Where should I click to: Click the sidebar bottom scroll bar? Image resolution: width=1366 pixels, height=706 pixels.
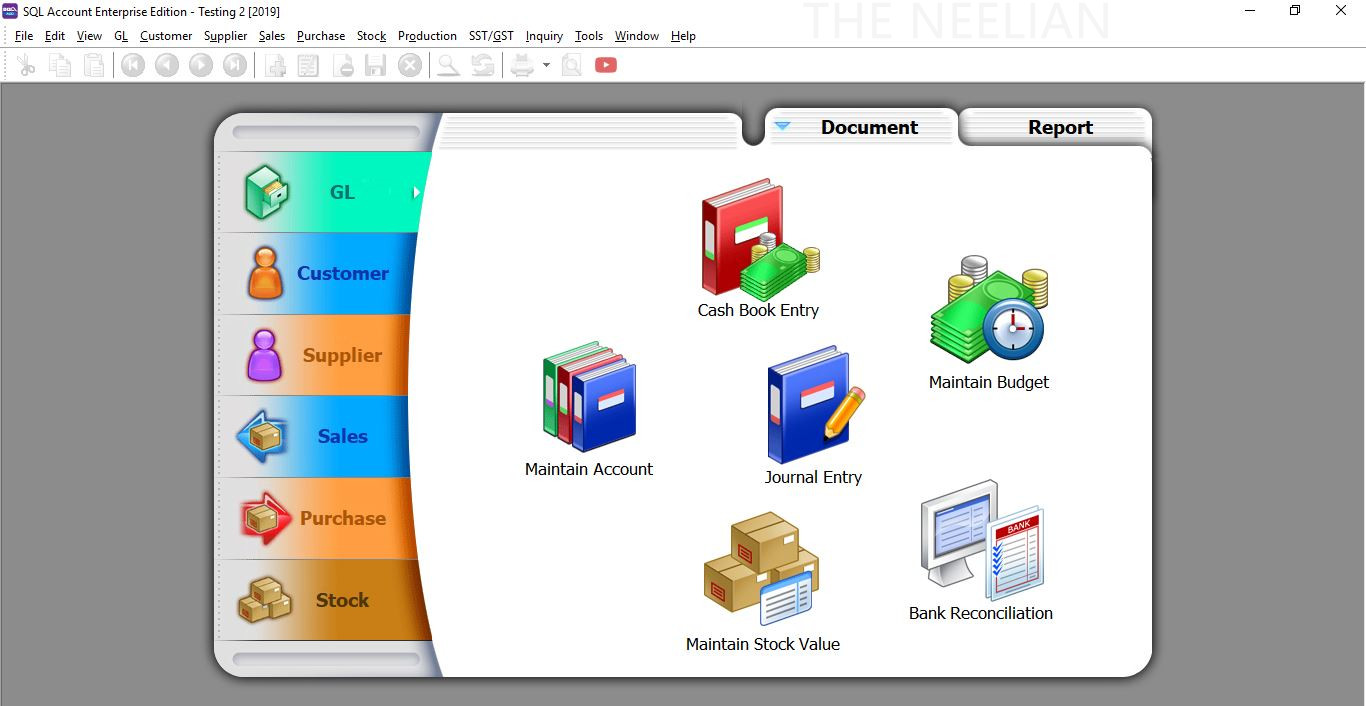[326, 659]
